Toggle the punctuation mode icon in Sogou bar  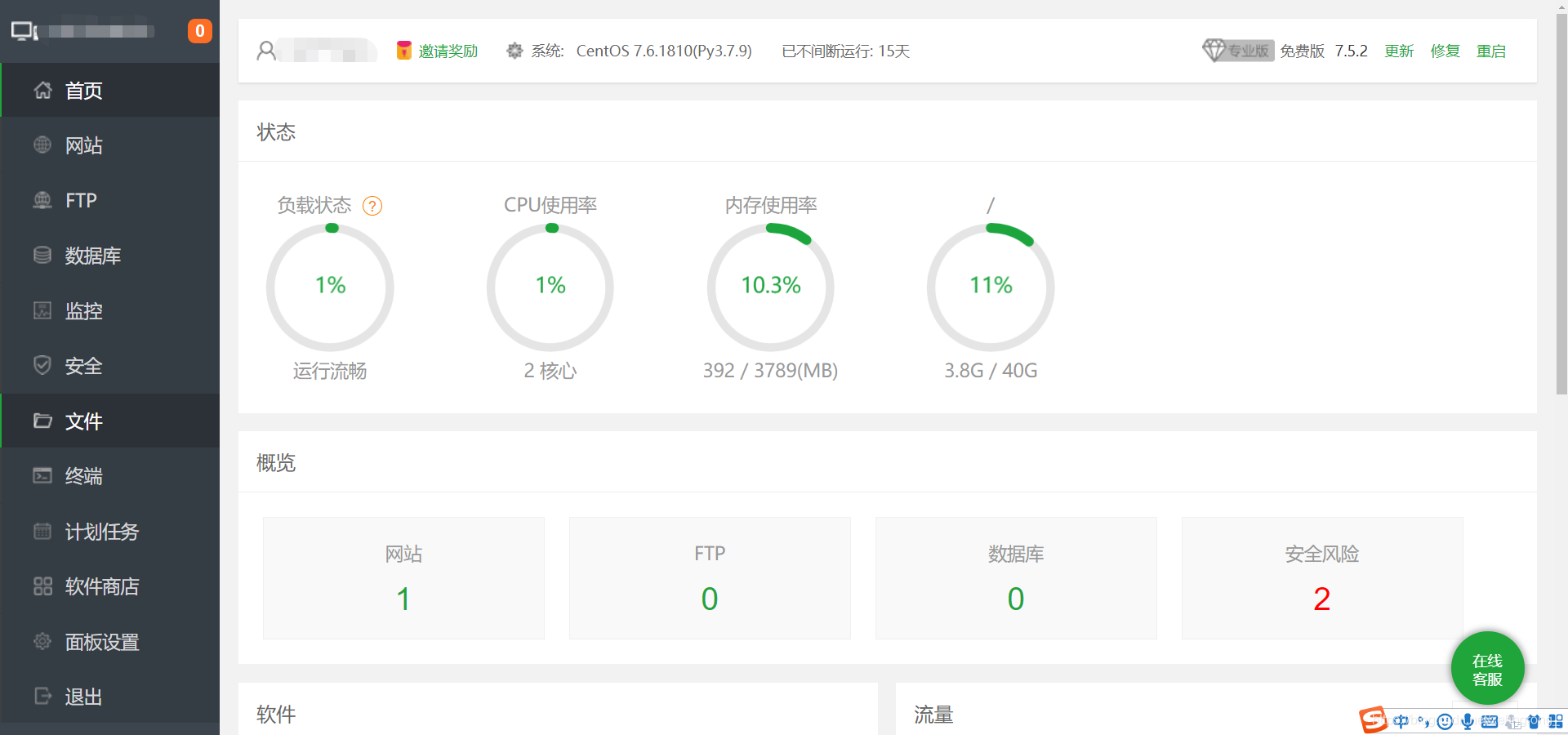coord(1423,721)
